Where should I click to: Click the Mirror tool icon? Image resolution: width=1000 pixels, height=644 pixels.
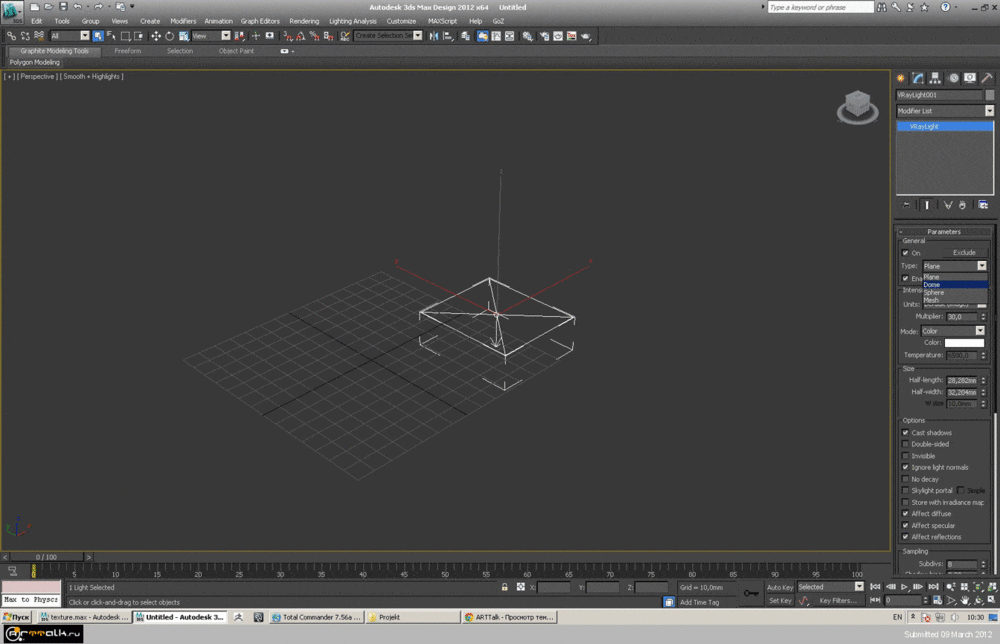pyautogui.click(x=434, y=36)
